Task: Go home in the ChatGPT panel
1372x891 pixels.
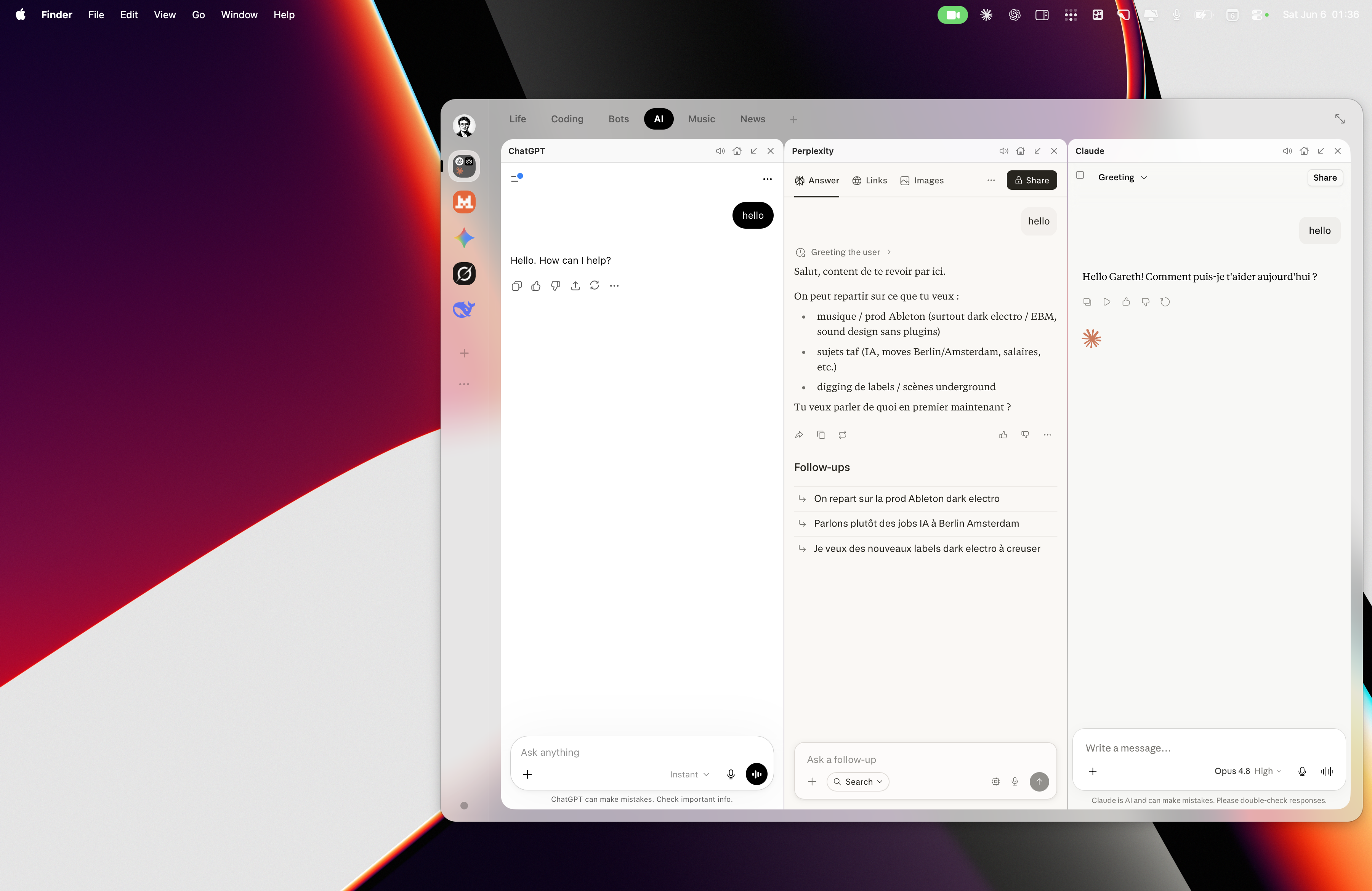Action: (737, 151)
